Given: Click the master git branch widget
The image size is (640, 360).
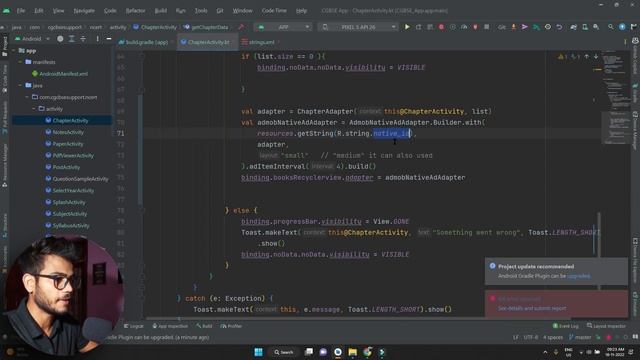Looking at the screenshot, I should 580,338.
